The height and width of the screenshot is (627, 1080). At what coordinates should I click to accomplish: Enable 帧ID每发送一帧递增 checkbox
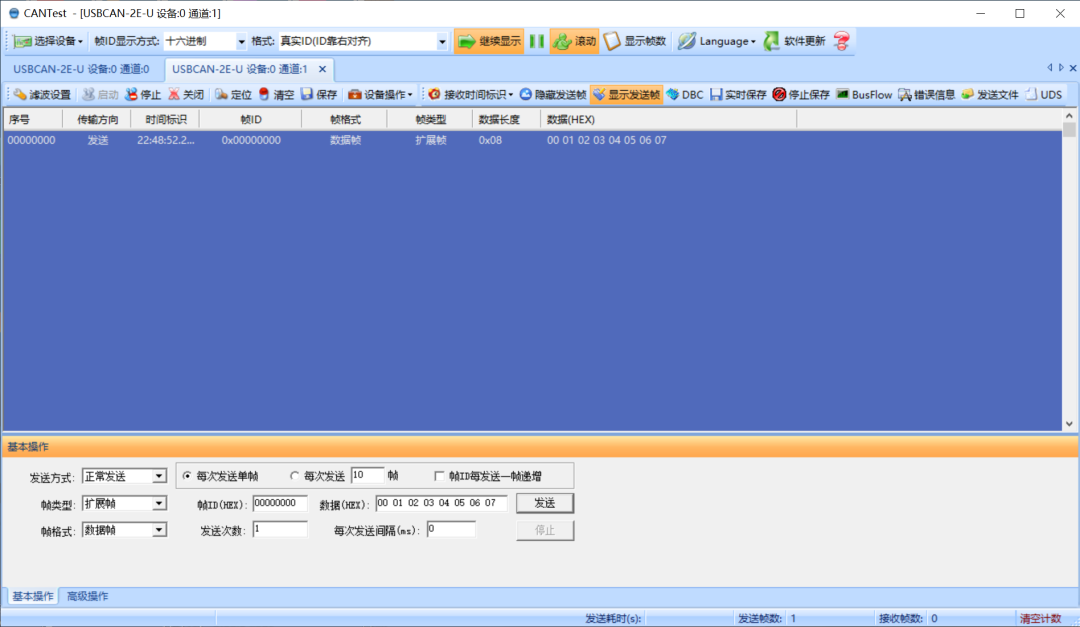(x=439, y=476)
